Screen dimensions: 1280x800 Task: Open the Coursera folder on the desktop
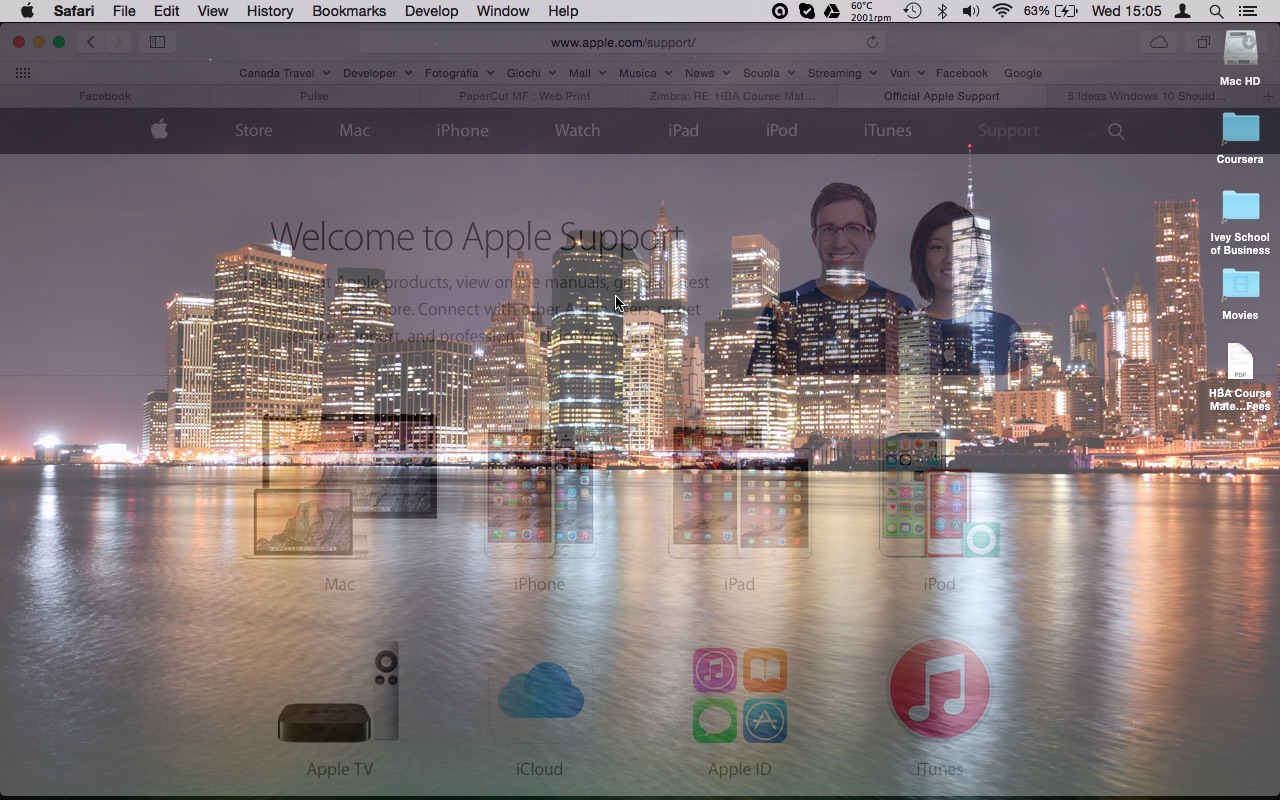click(1239, 128)
